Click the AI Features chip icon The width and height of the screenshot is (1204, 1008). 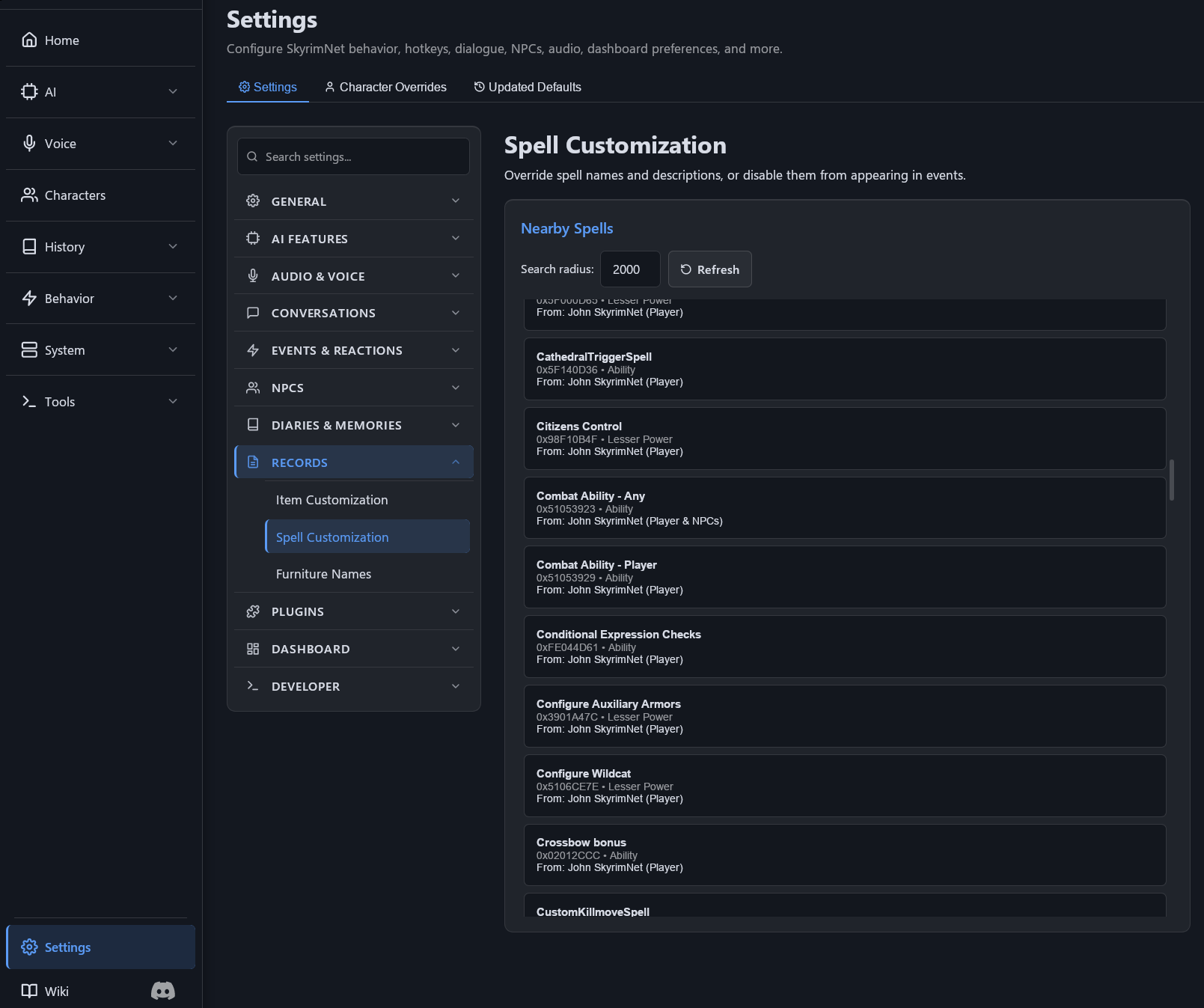[253, 238]
